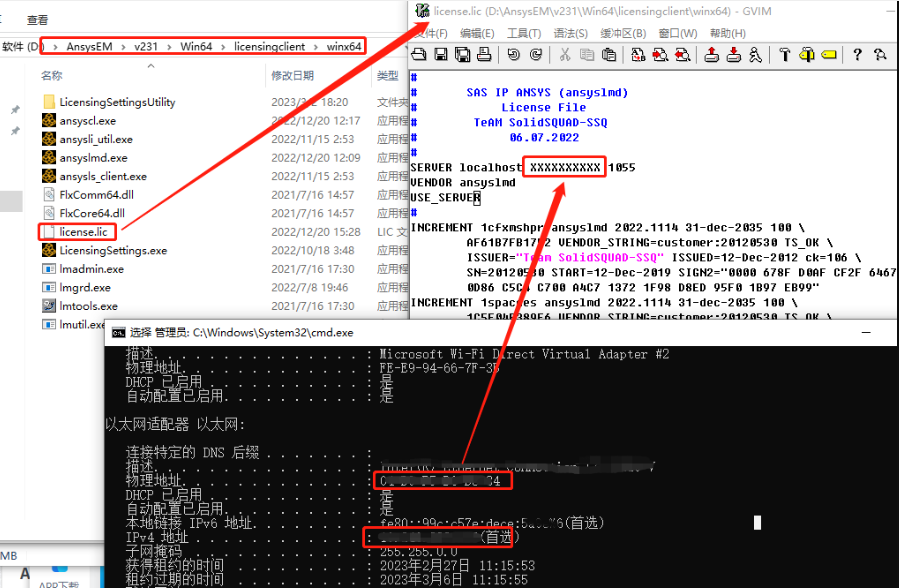Minimize the cmd.exe window
Screen dimensions: 899x588
(x=866, y=332)
